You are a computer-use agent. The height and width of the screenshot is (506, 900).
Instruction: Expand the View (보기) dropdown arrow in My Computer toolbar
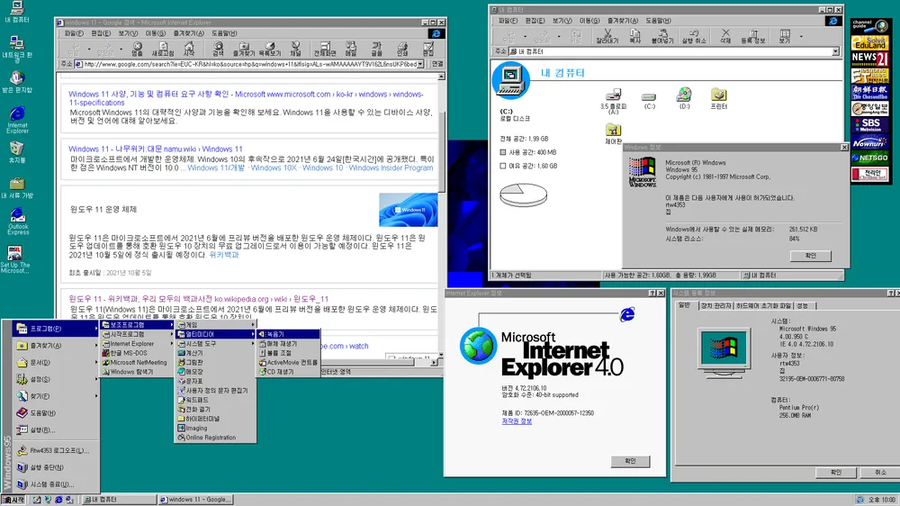(801, 36)
